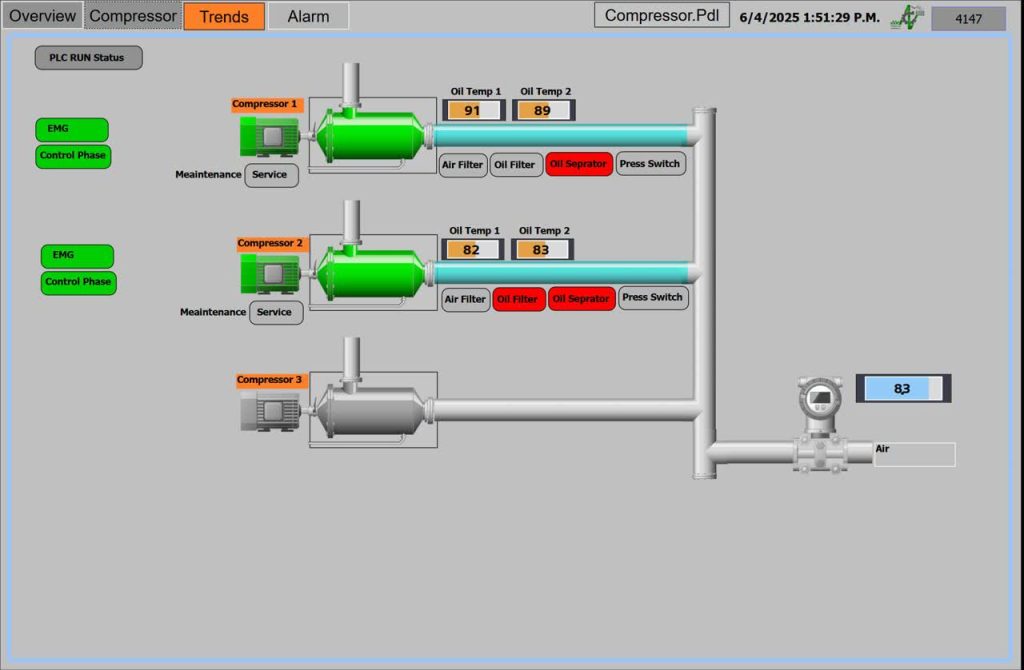1024x670 pixels.
Task: Click the PLC RUN Status button
Action: coord(88,58)
